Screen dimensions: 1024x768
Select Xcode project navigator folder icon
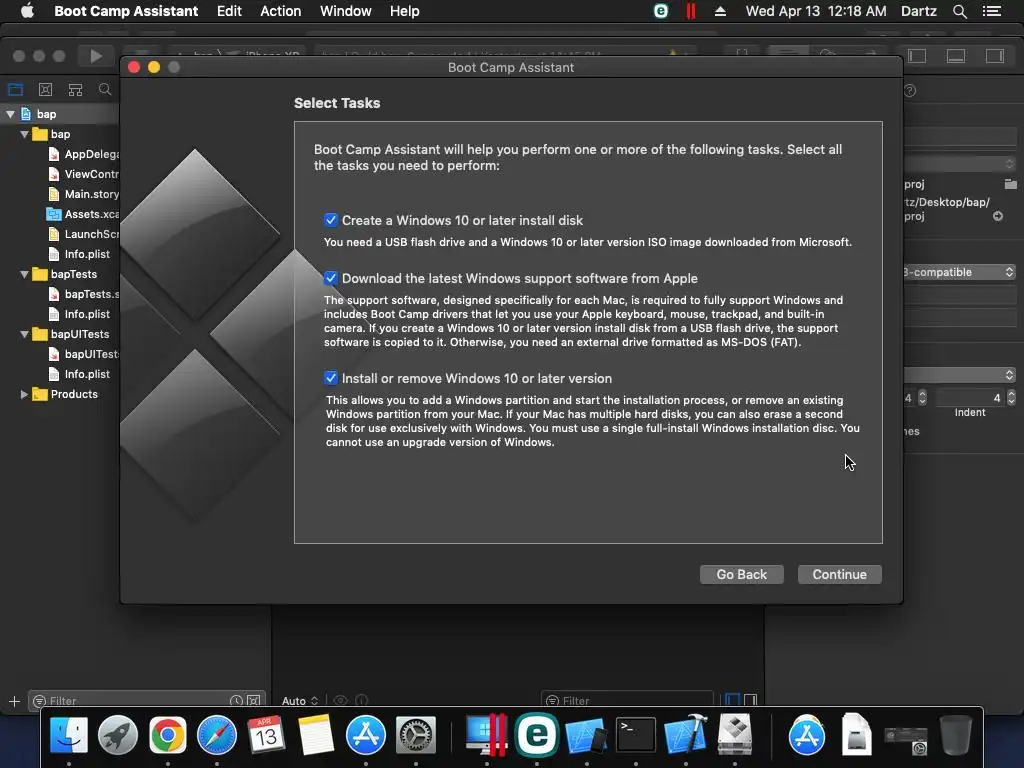[15, 89]
